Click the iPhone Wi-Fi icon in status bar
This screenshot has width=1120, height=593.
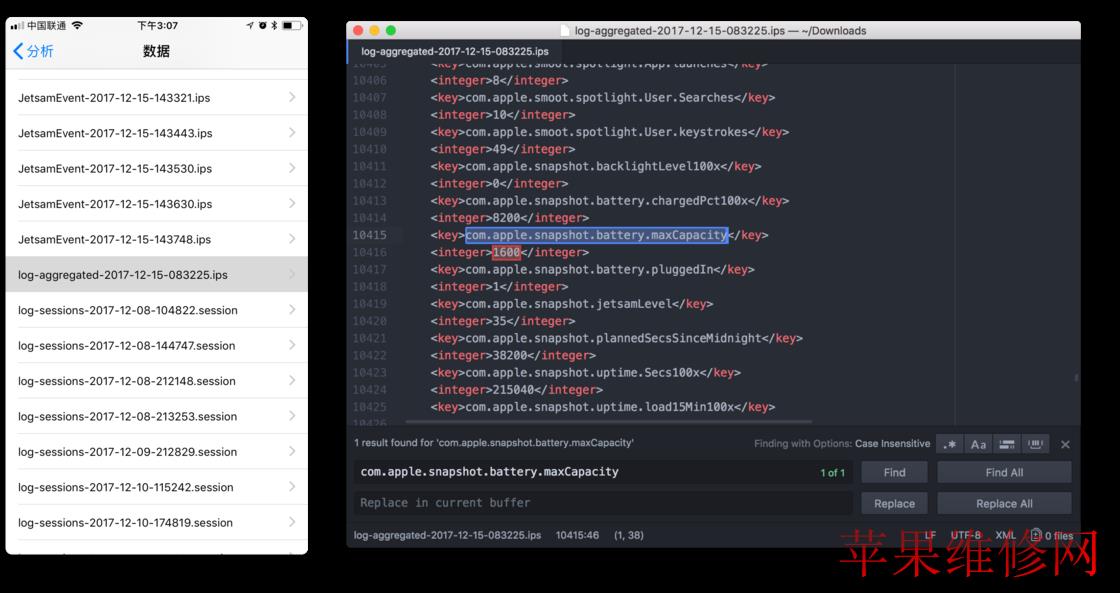(x=77, y=26)
